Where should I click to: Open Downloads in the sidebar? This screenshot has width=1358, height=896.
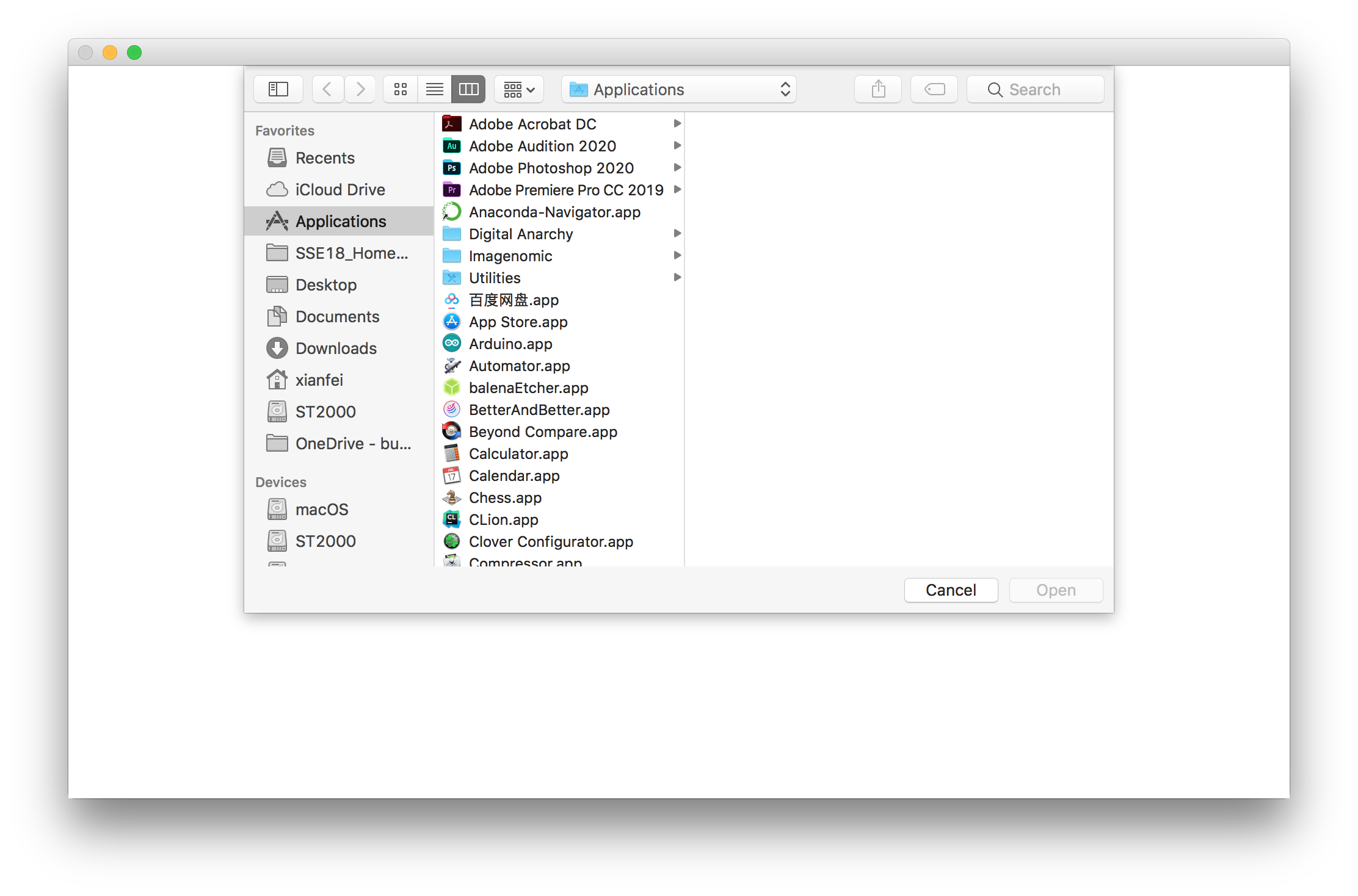[x=336, y=348]
